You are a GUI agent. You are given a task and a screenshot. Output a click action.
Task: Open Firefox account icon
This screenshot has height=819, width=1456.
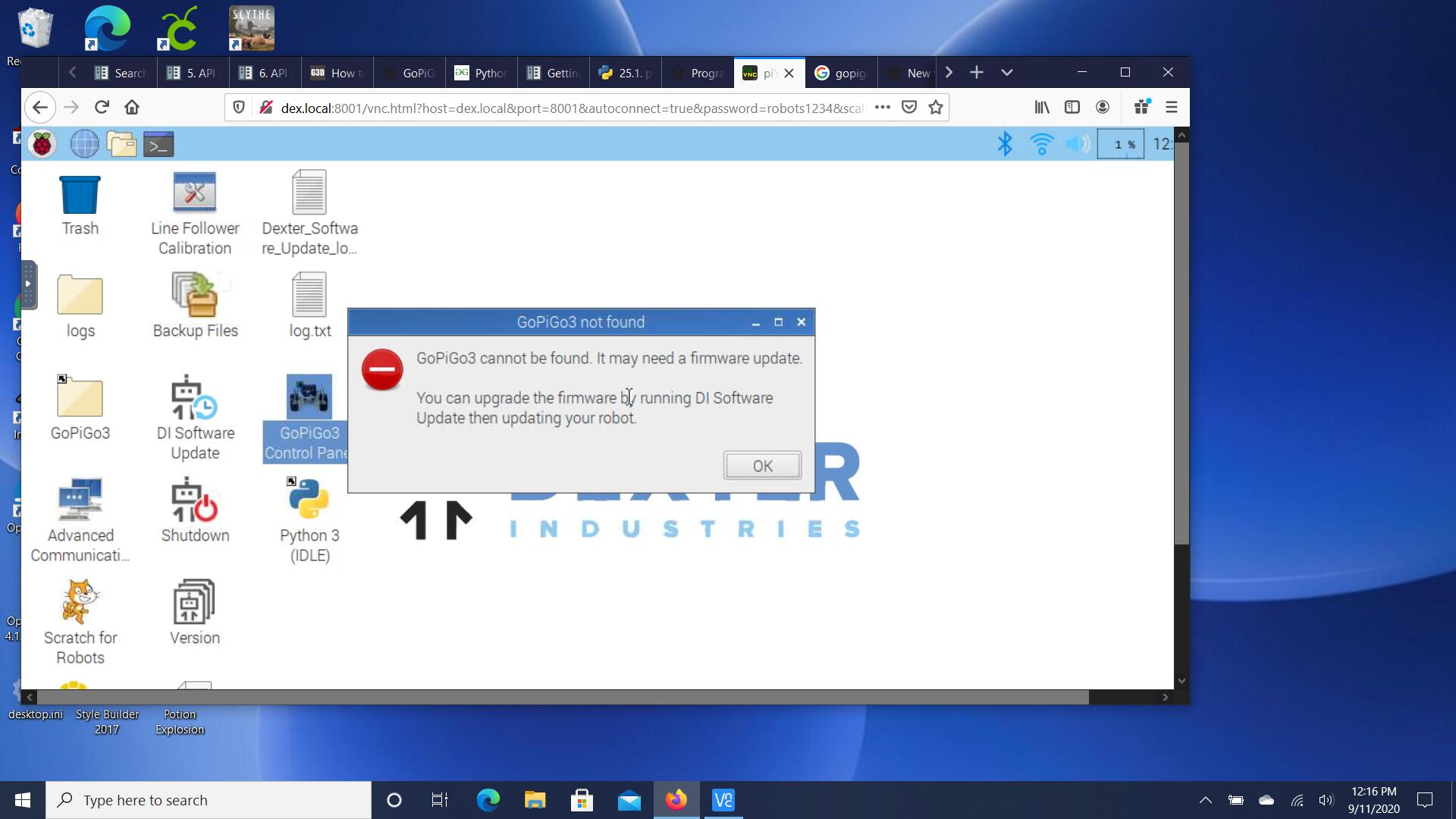coord(1103,108)
